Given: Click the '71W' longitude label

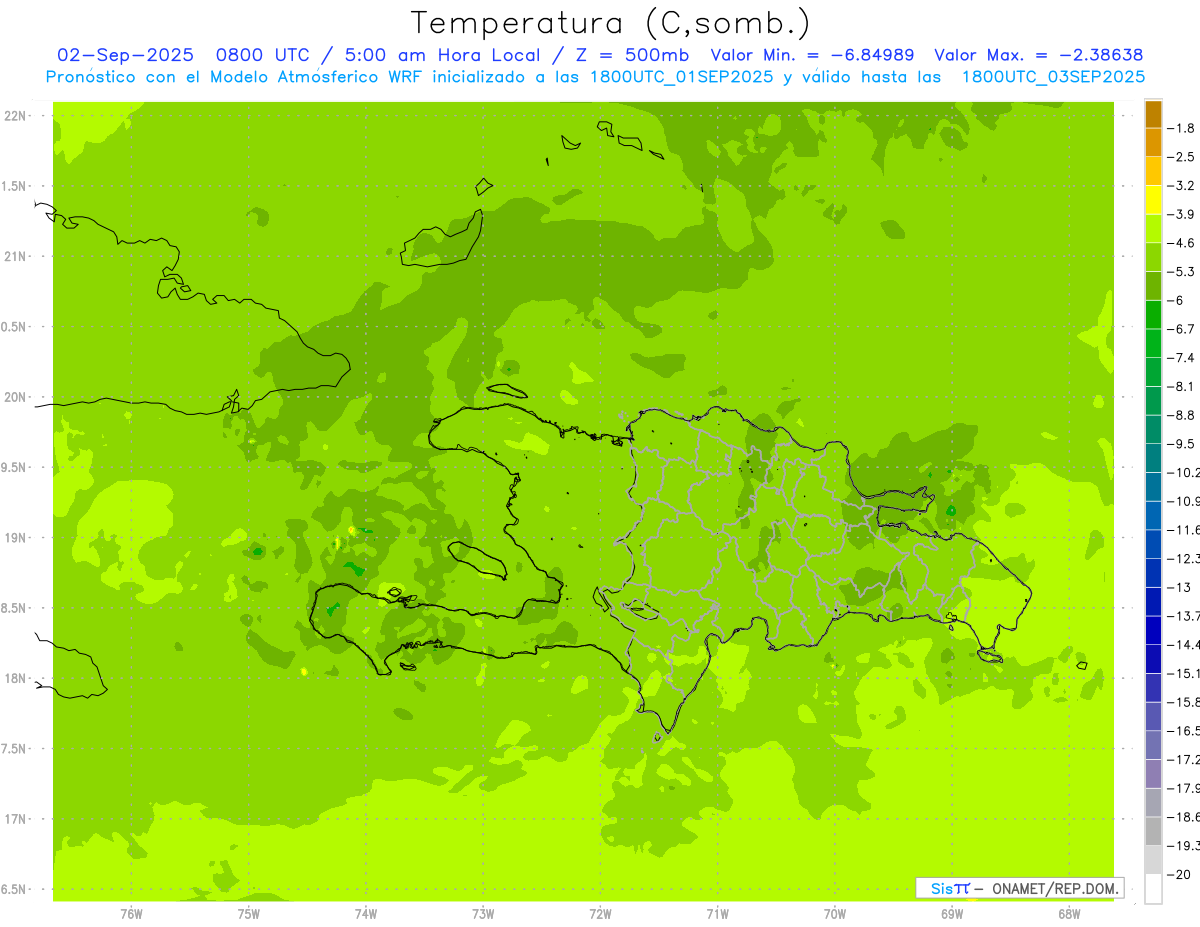Looking at the screenshot, I should (x=717, y=914).
